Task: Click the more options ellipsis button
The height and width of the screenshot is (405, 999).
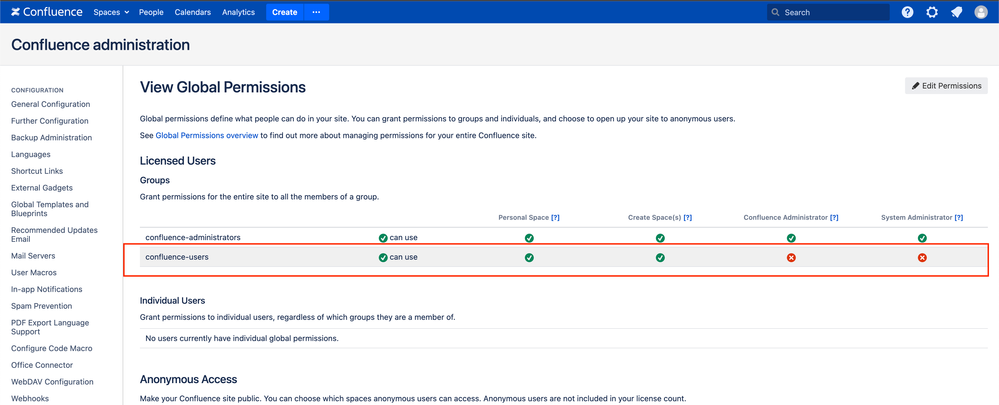Action: (317, 12)
